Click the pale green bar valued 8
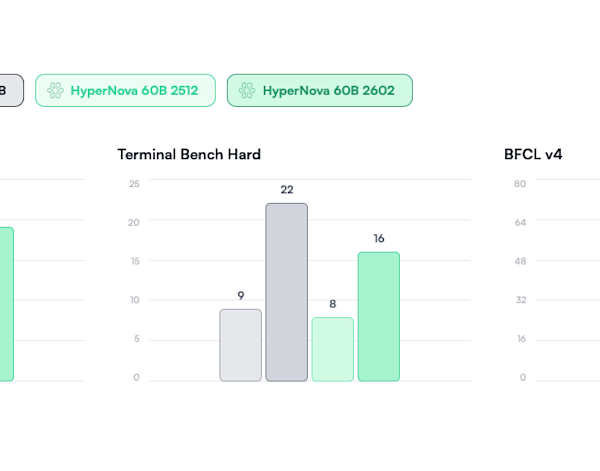The image size is (600, 471). click(332, 349)
